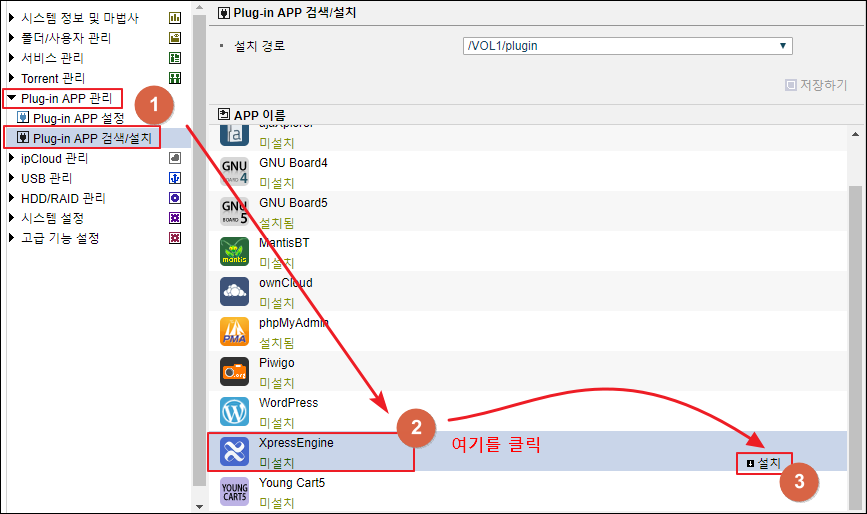The width and height of the screenshot is (867, 514).
Task: Expand 고급 기능 설정 tree node
Action: click(x=11, y=238)
